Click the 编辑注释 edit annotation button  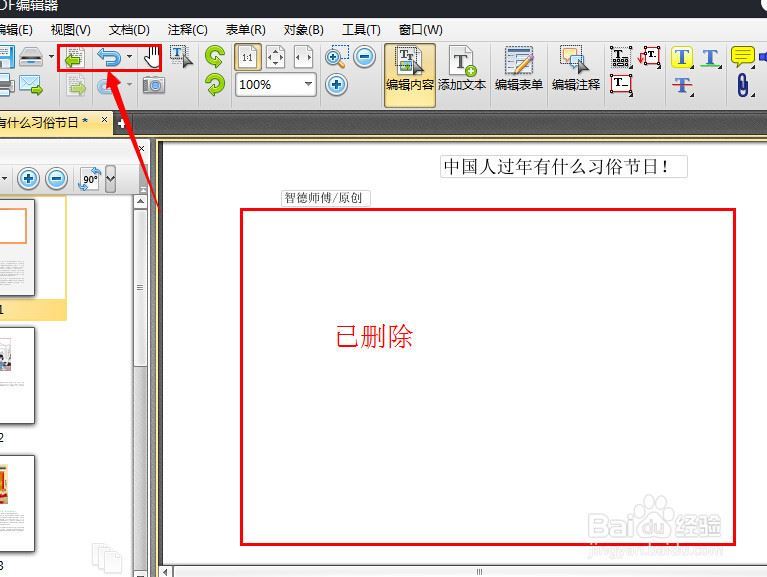point(576,69)
